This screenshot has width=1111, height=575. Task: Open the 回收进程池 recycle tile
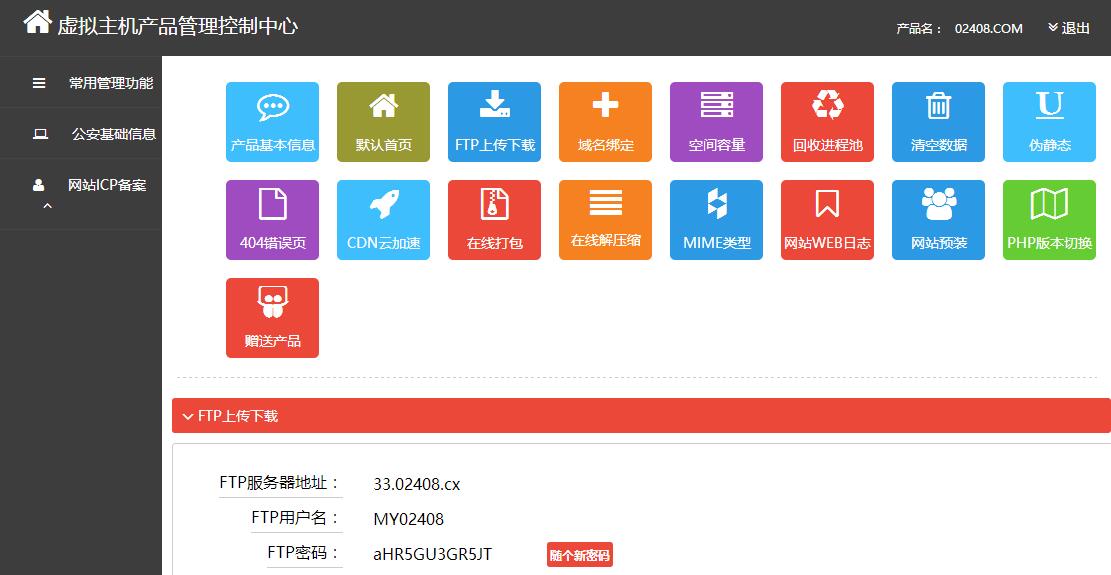tap(828, 122)
